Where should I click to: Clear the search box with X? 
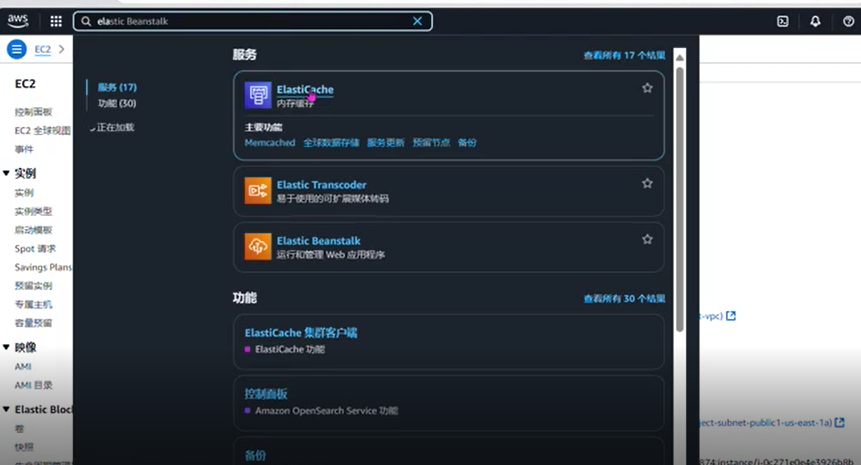[417, 21]
